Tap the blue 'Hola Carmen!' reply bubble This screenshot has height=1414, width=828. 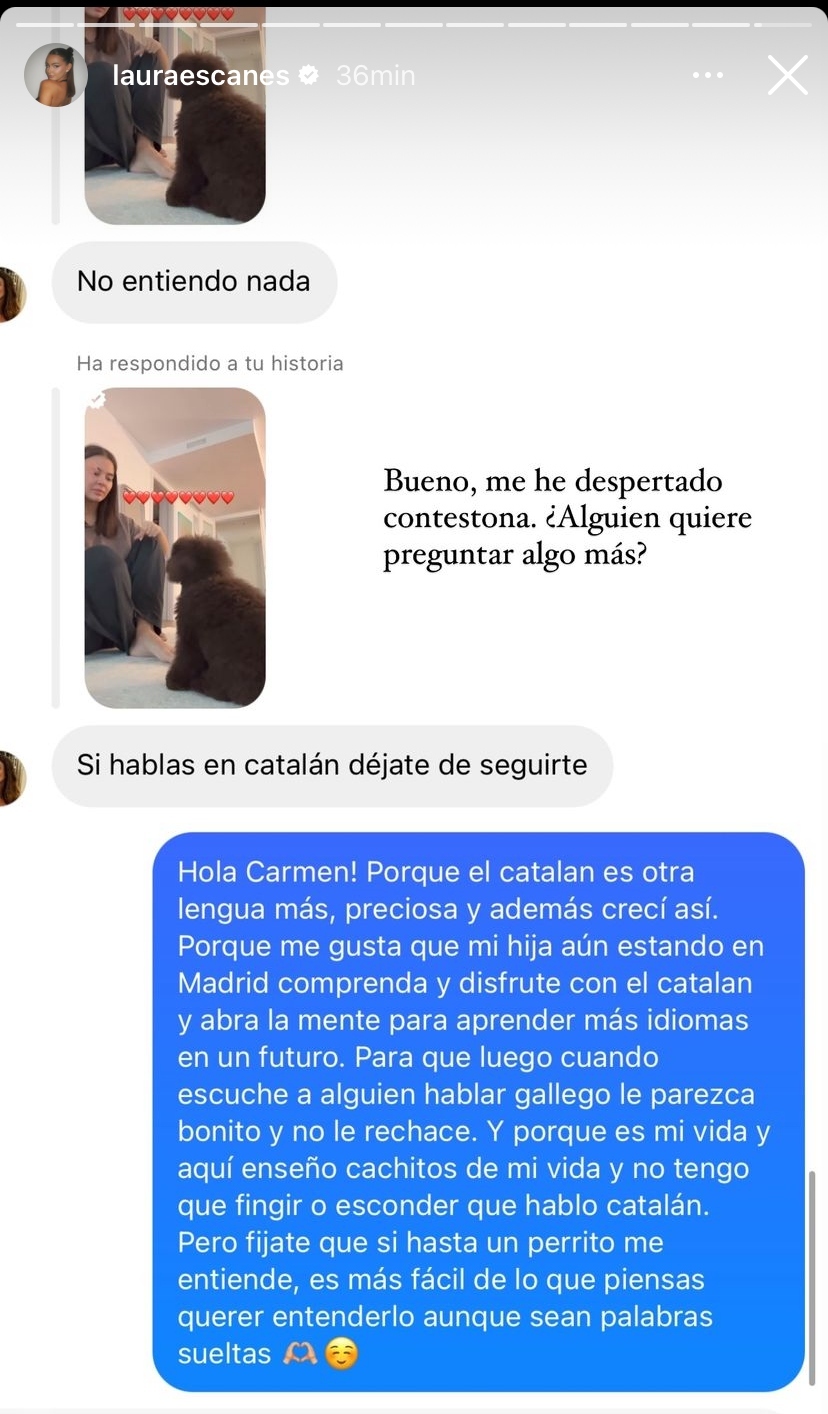coord(478,1111)
